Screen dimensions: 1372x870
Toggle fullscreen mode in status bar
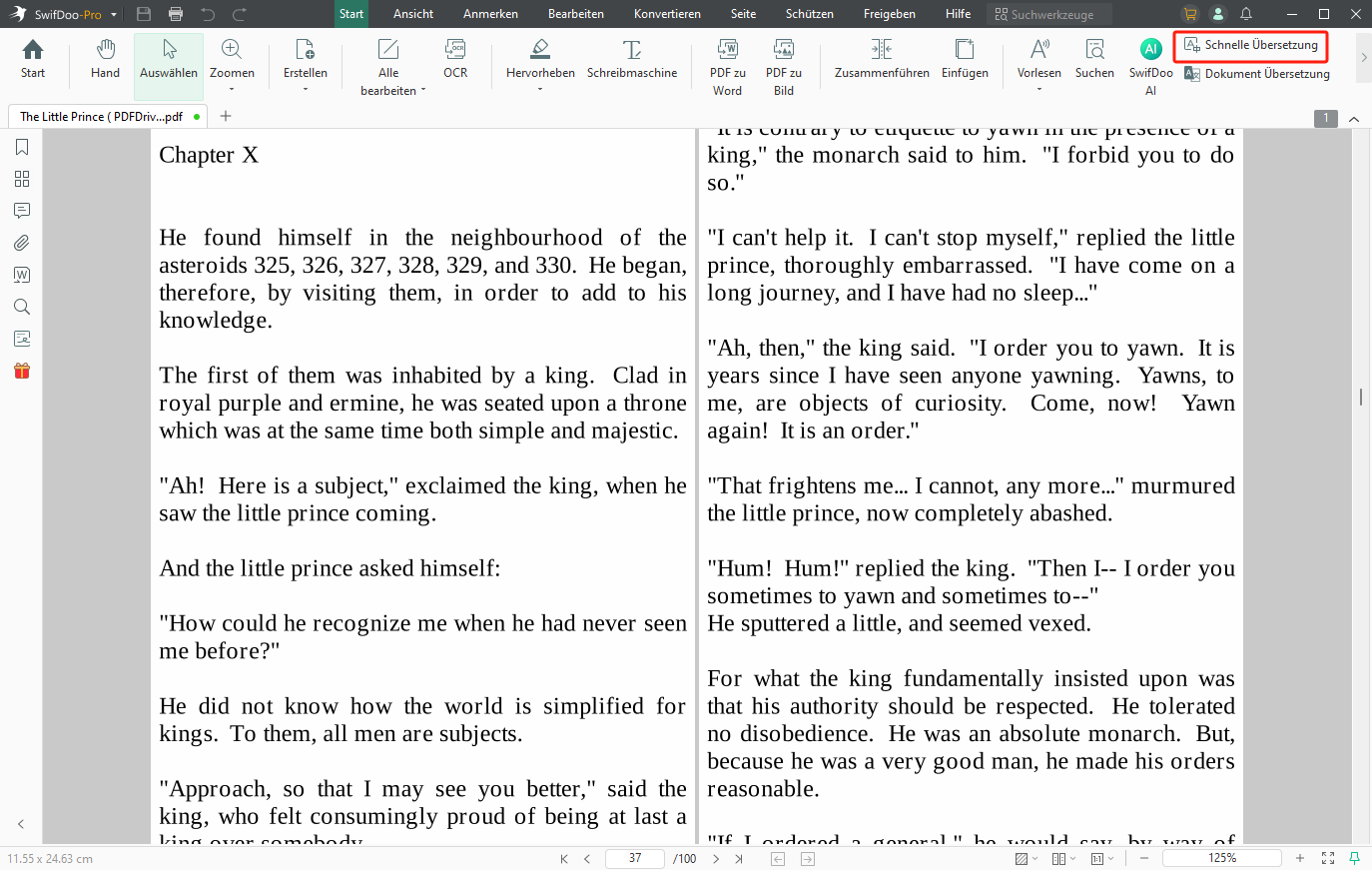tap(1328, 858)
